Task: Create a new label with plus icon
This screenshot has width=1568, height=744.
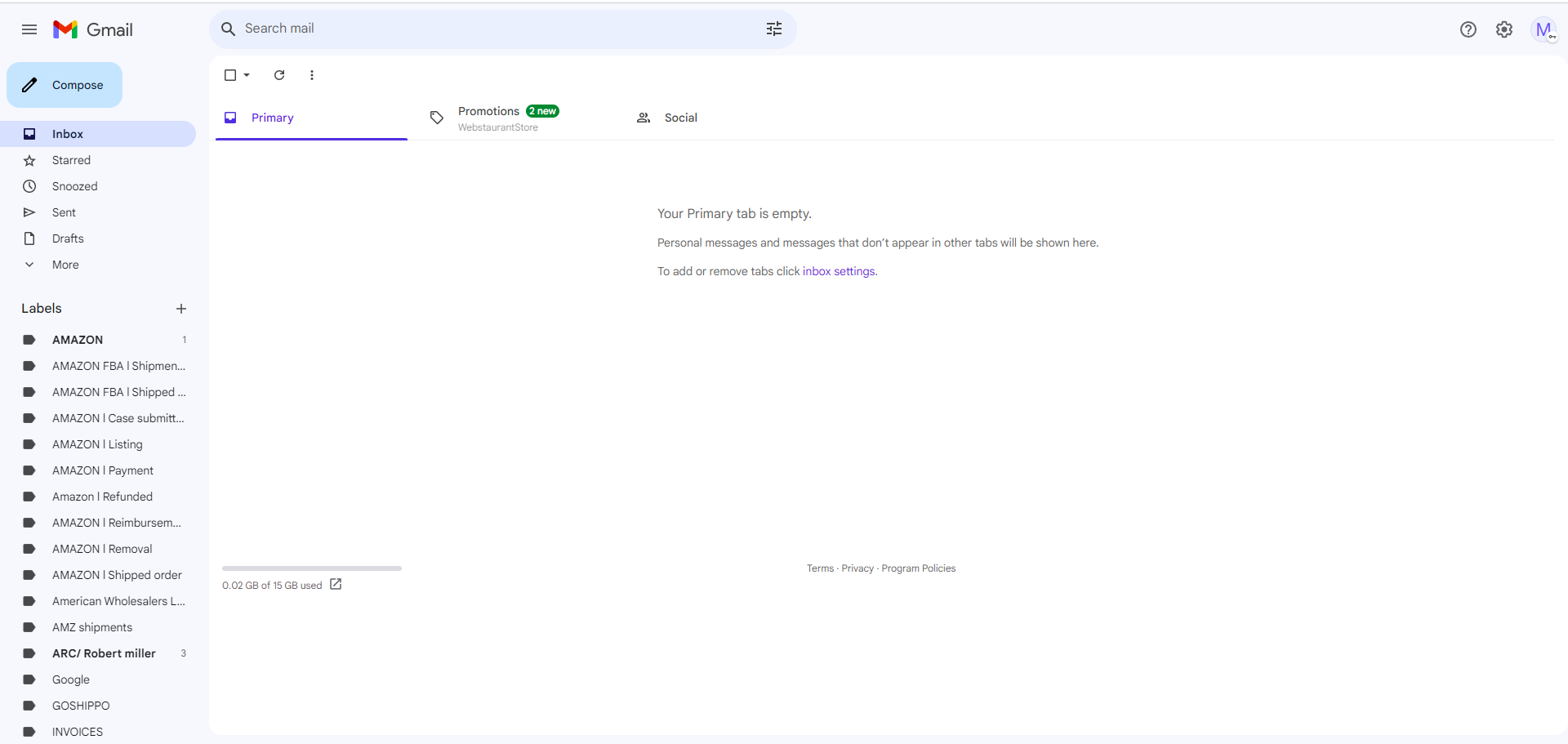Action: tap(181, 309)
